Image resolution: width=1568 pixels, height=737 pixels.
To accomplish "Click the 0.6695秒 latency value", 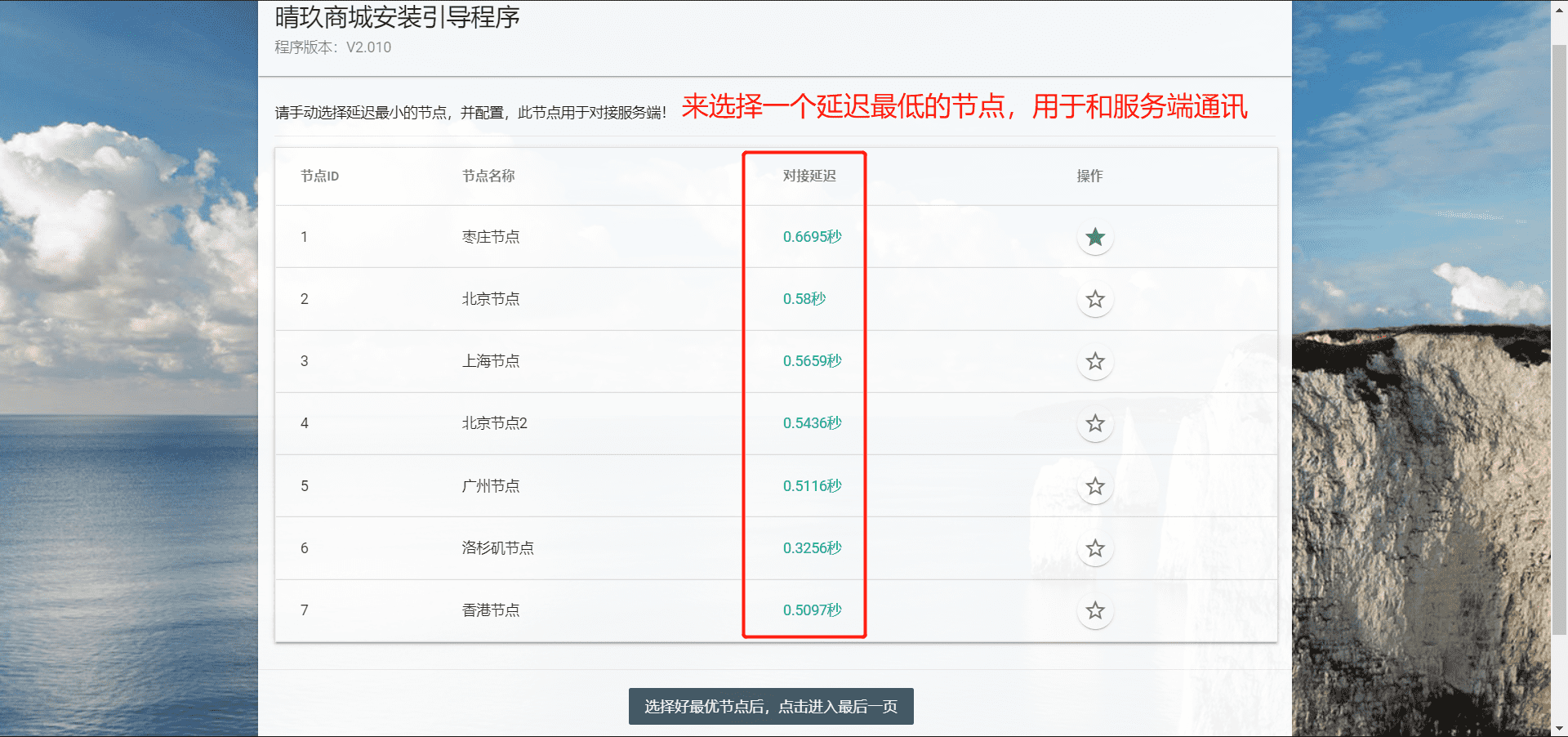I will pyautogui.click(x=813, y=237).
